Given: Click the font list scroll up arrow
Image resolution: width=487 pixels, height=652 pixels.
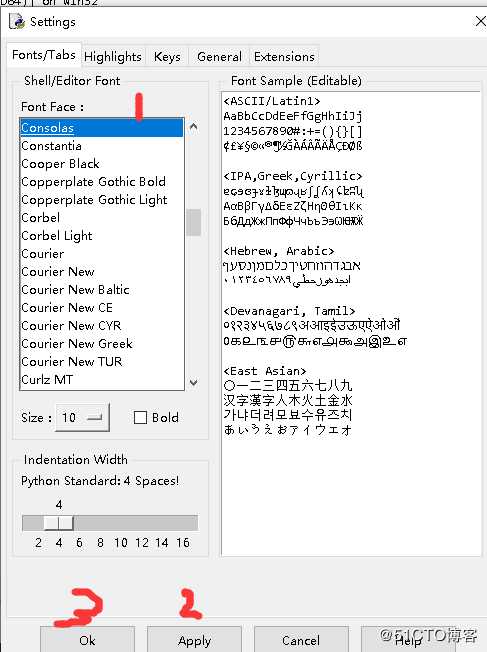Looking at the screenshot, I should [193, 126].
